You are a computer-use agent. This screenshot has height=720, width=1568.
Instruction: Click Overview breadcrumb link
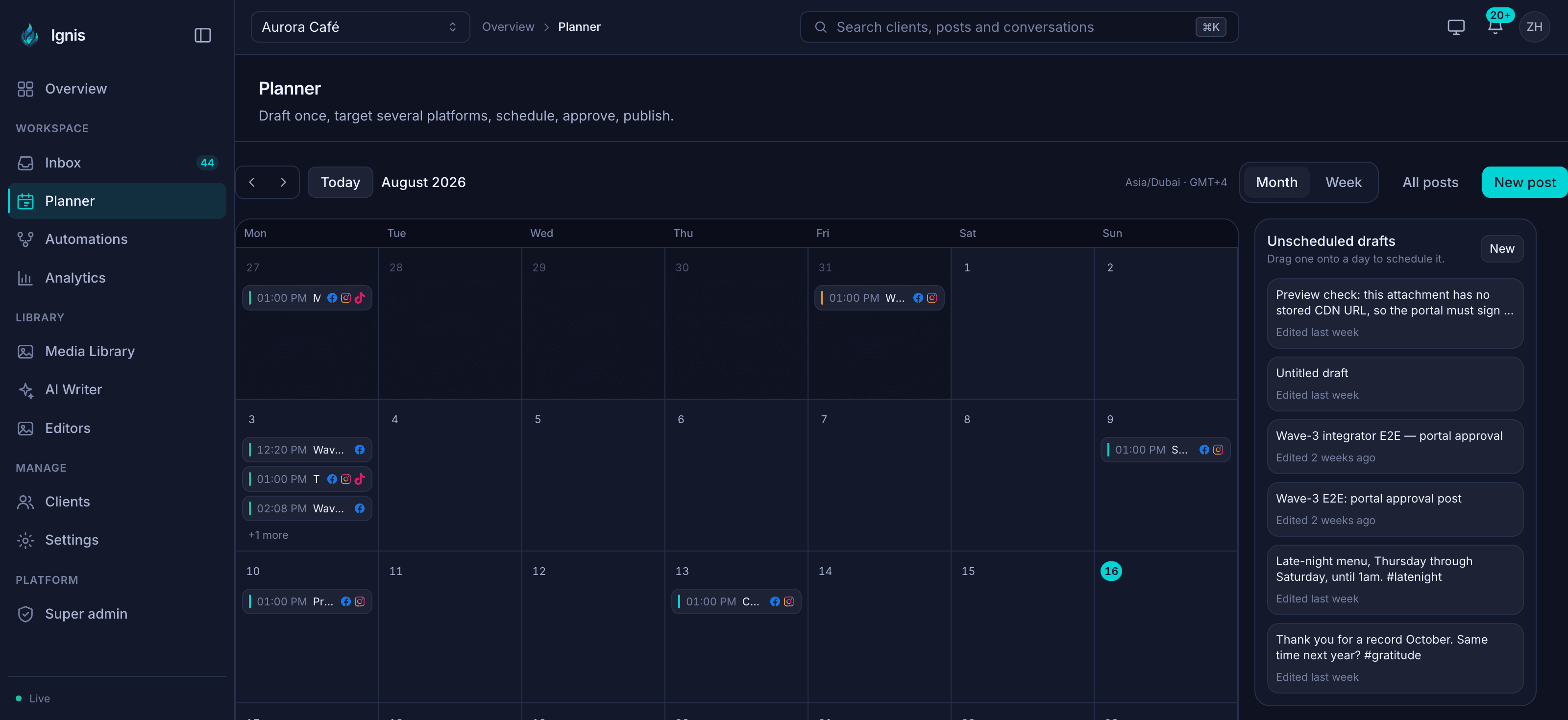click(x=508, y=27)
